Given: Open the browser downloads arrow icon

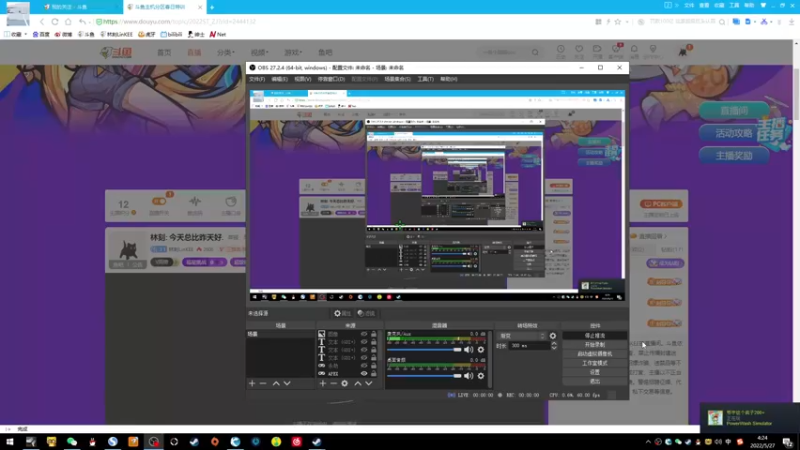Looking at the screenshot, I should click(791, 22).
